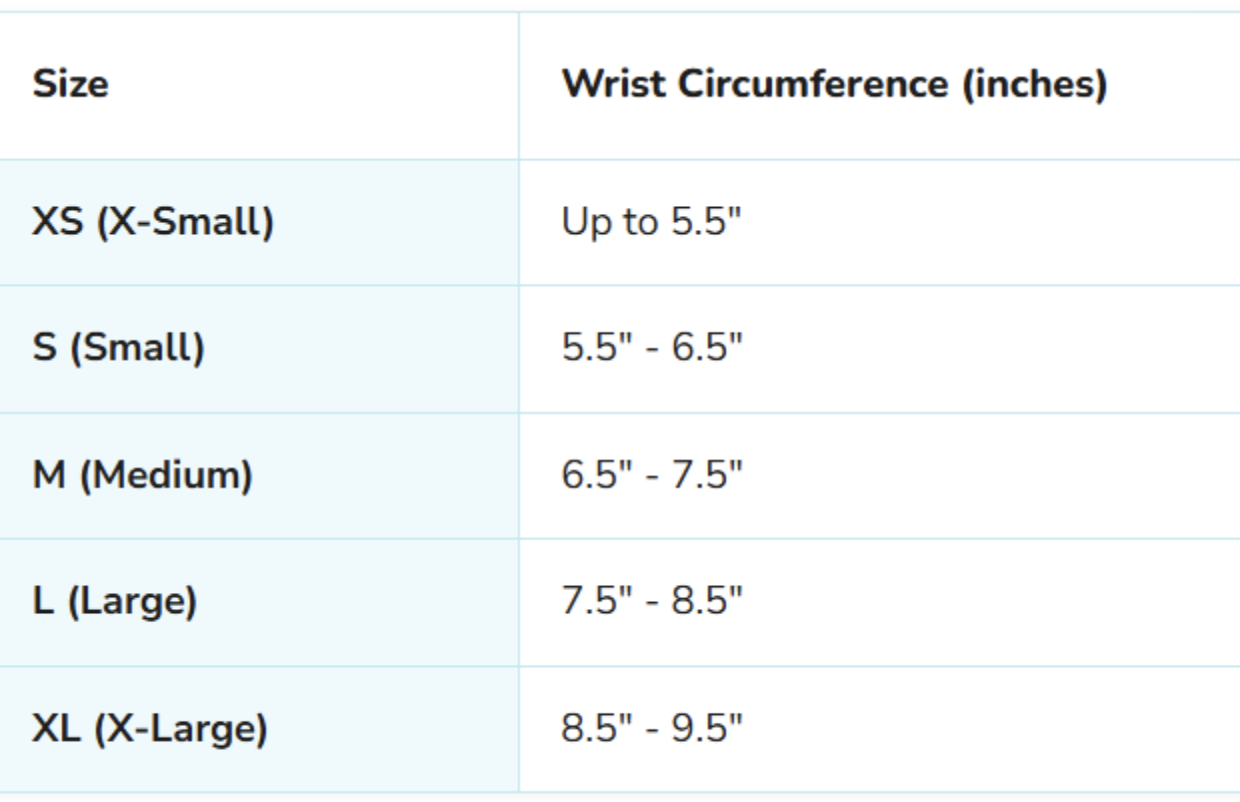
Task: Select the S (Small) size cell
Action: tap(118, 349)
